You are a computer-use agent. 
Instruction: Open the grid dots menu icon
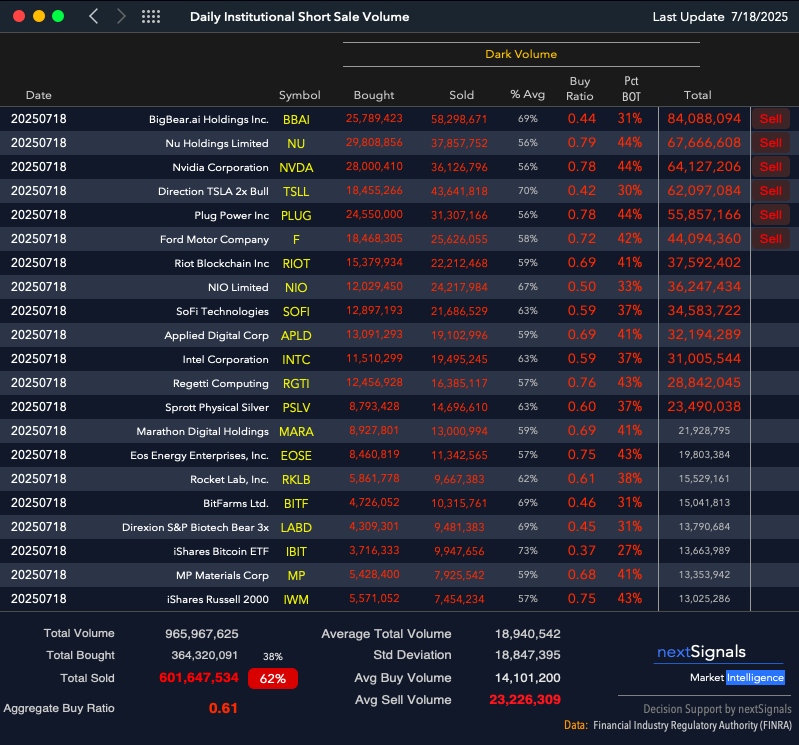point(151,16)
